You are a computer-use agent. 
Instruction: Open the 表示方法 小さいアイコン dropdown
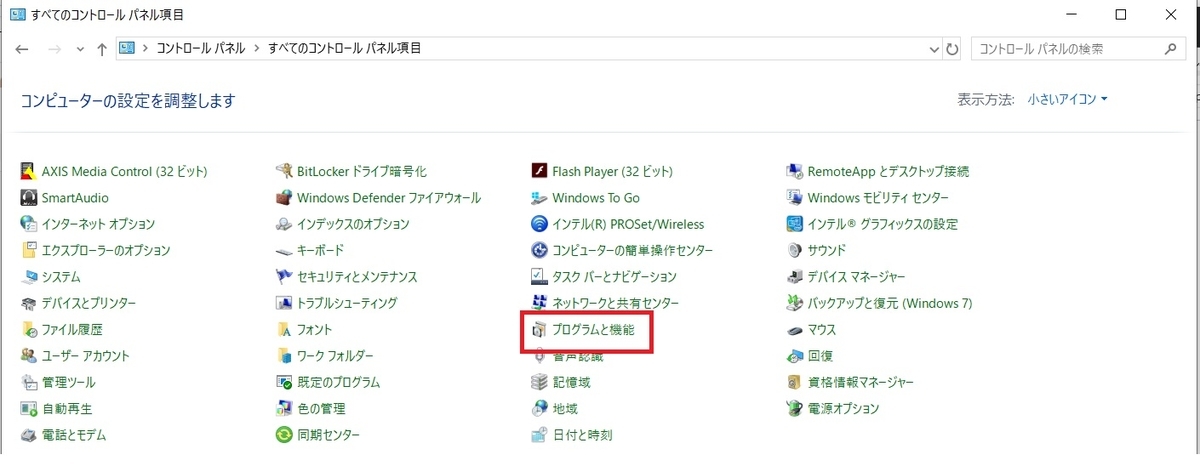1067,99
